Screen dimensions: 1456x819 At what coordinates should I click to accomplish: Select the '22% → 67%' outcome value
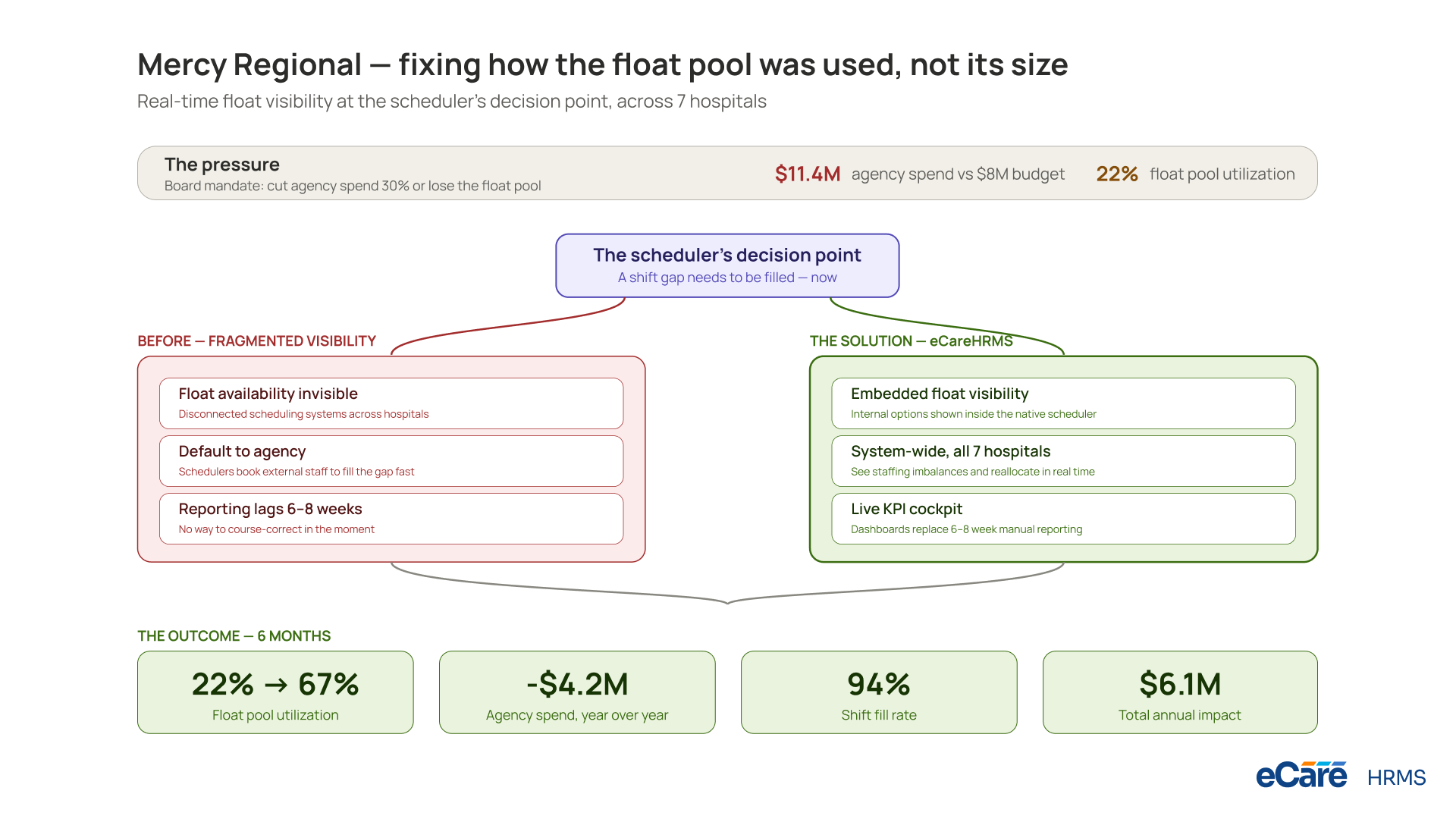tap(275, 684)
